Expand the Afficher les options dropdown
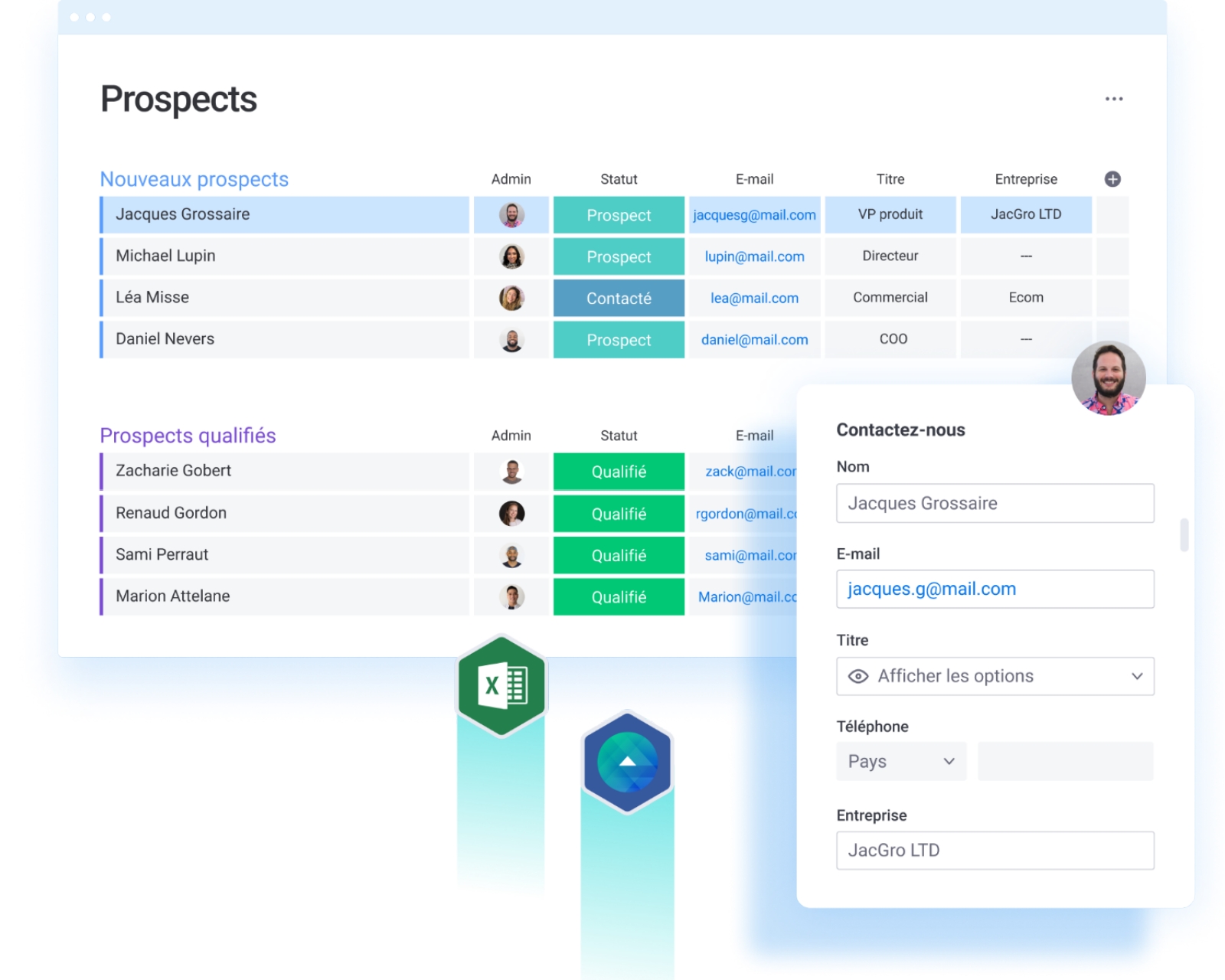 (x=1136, y=676)
